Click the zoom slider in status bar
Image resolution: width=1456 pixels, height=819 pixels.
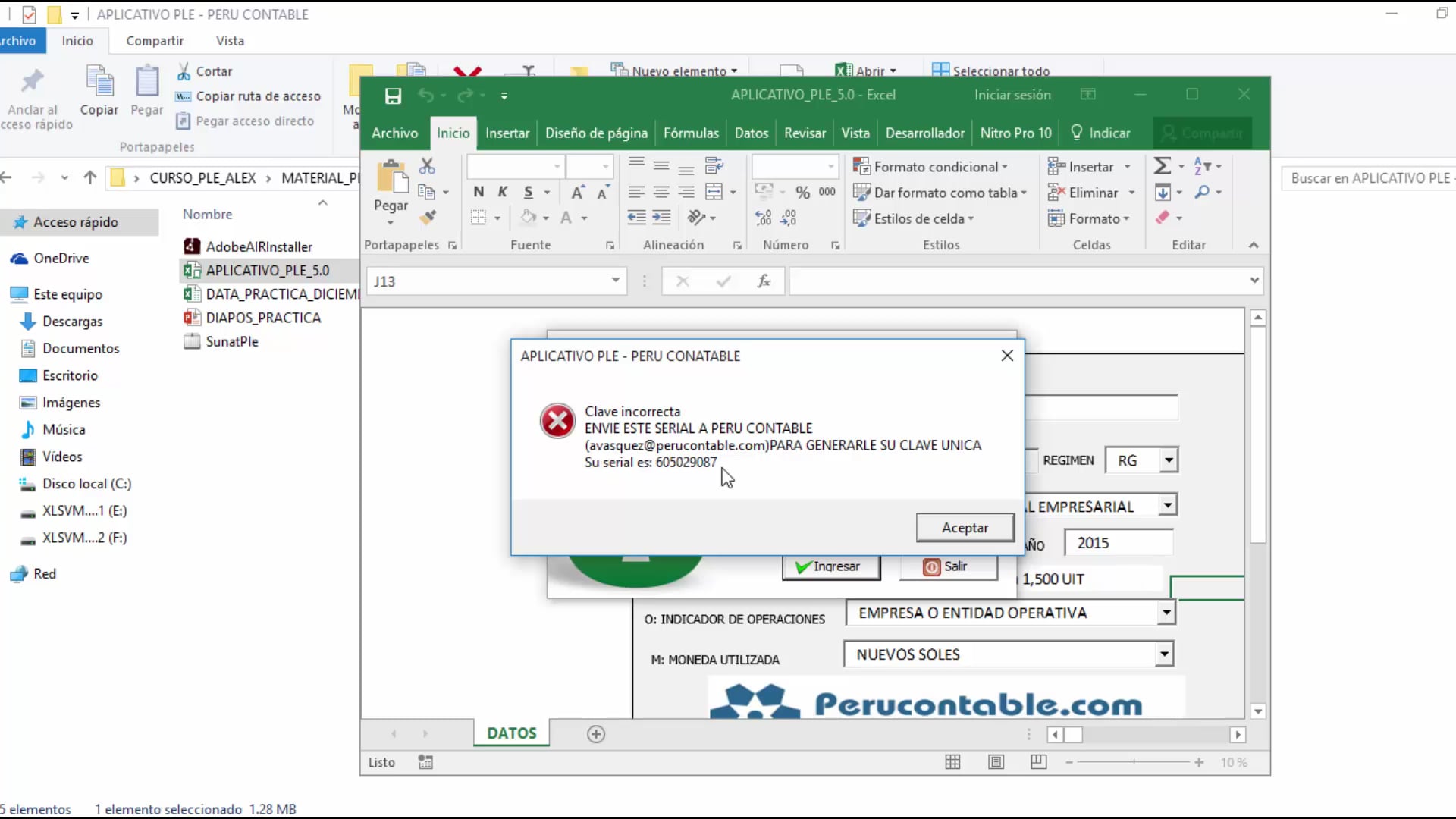[1134, 762]
